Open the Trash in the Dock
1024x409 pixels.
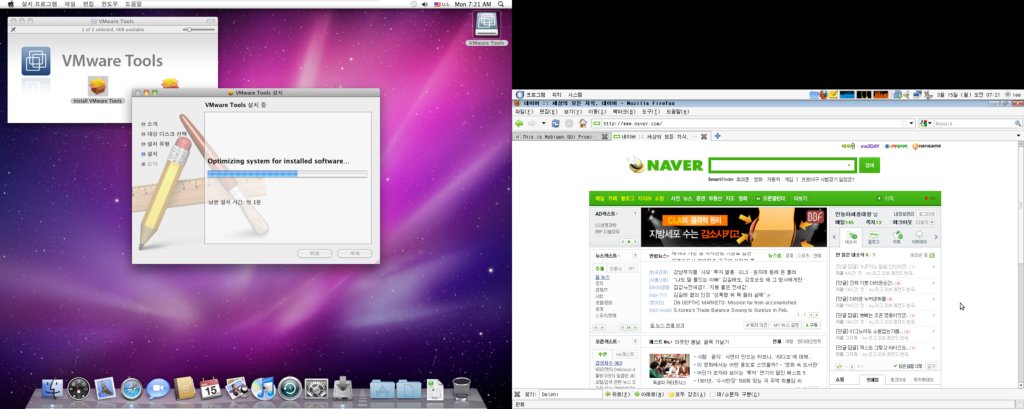tap(462, 389)
